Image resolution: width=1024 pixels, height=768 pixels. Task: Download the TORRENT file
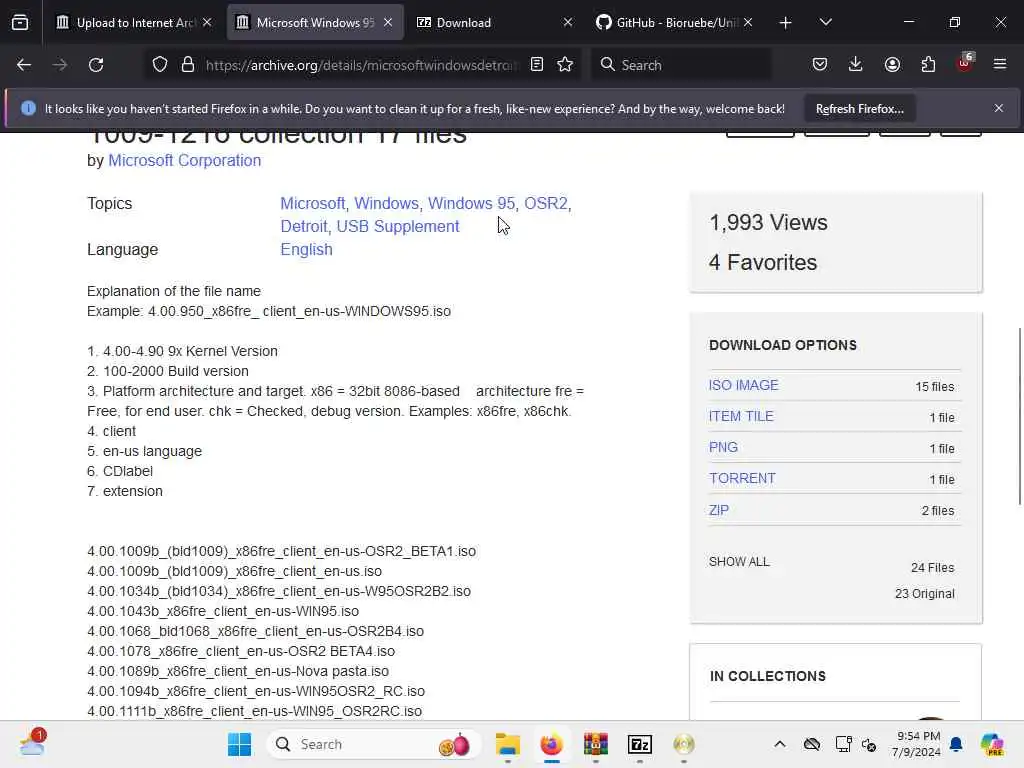pyautogui.click(x=742, y=479)
